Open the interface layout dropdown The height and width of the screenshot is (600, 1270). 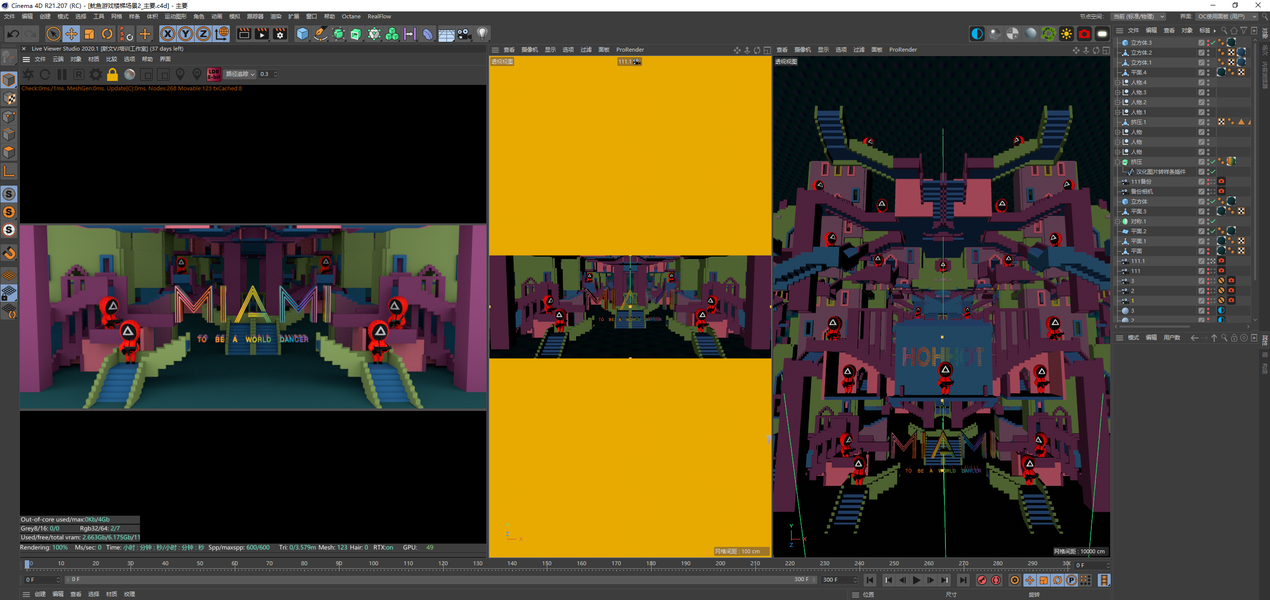click(1227, 16)
